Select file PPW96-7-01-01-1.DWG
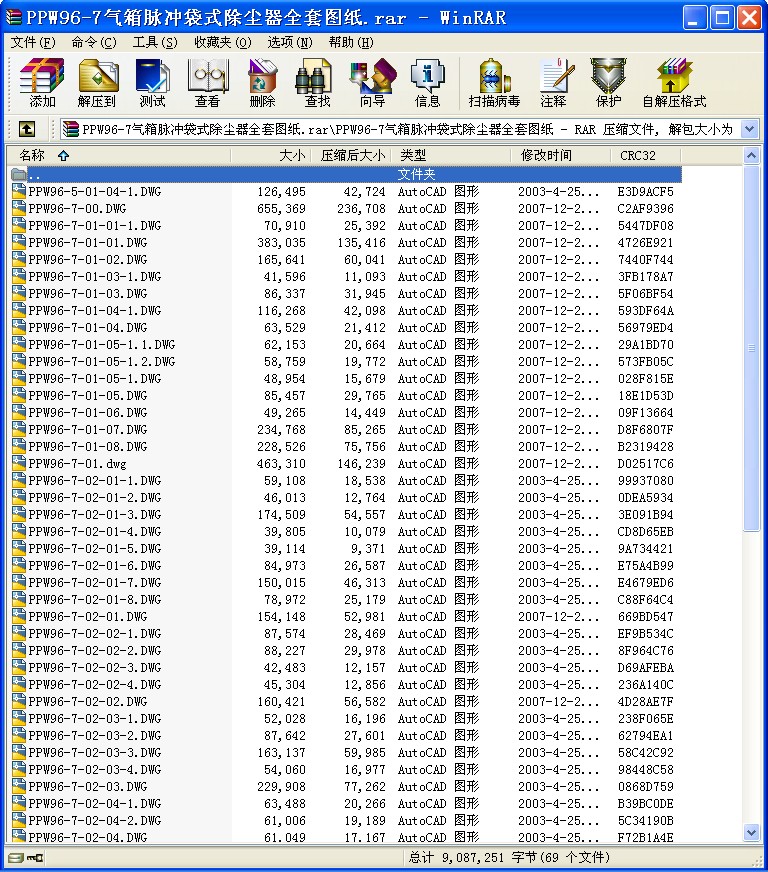The height and width of the screenshot is (872, 768). tap(95, 226)
